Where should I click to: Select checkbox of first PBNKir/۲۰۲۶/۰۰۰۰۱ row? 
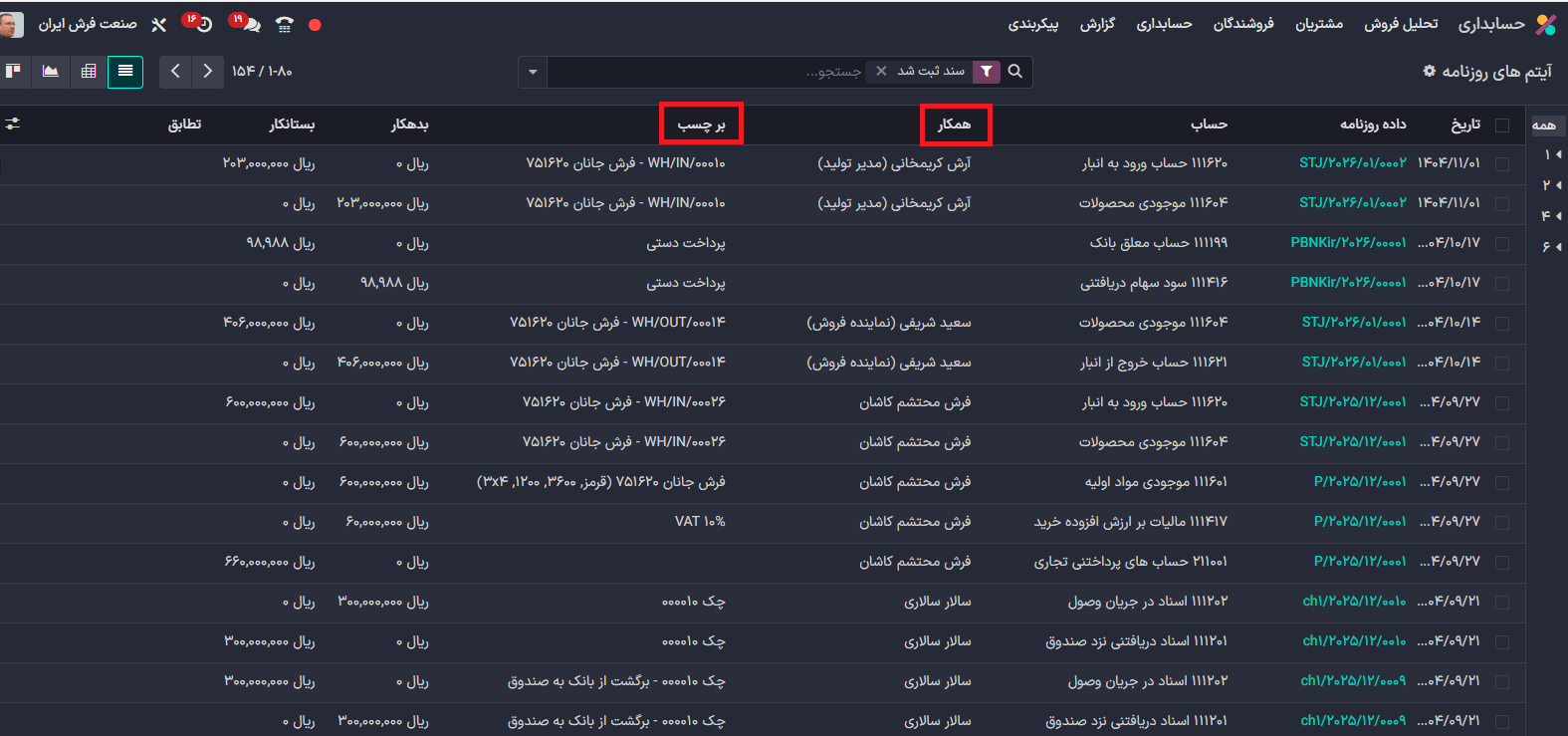(x=1501, y=243)
